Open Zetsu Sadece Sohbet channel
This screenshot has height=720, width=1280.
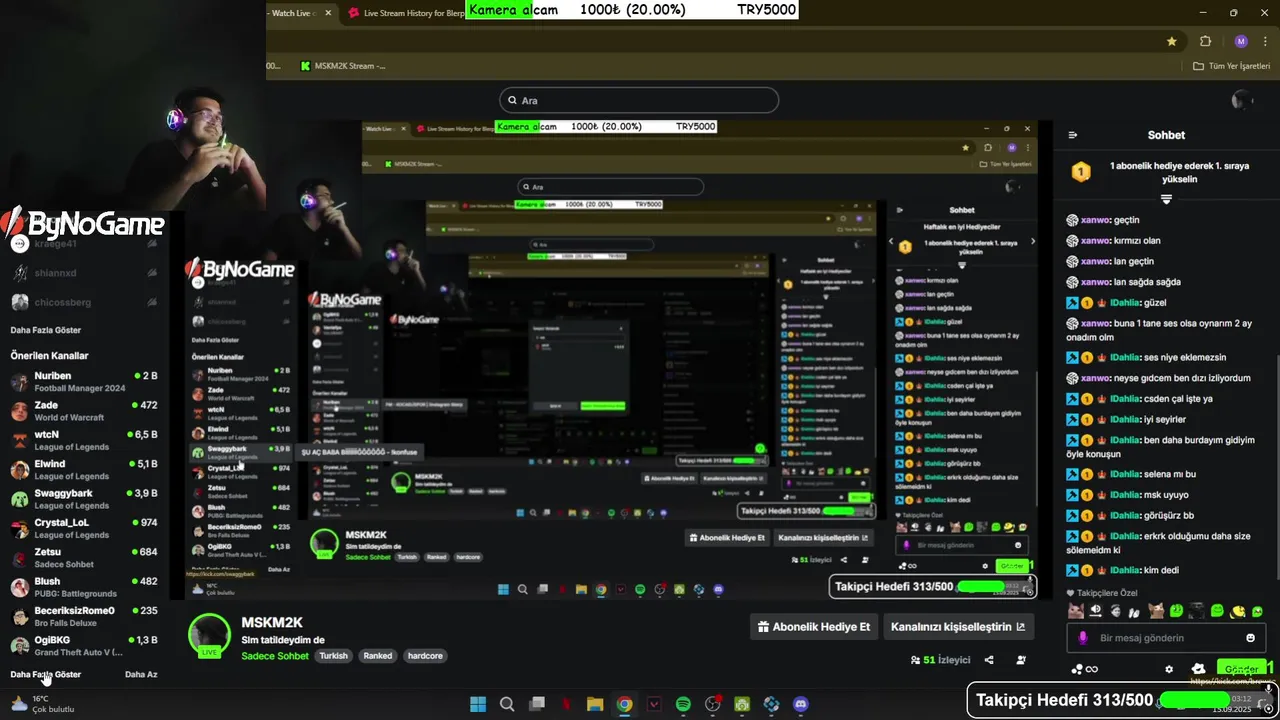(x=84, y=557)
